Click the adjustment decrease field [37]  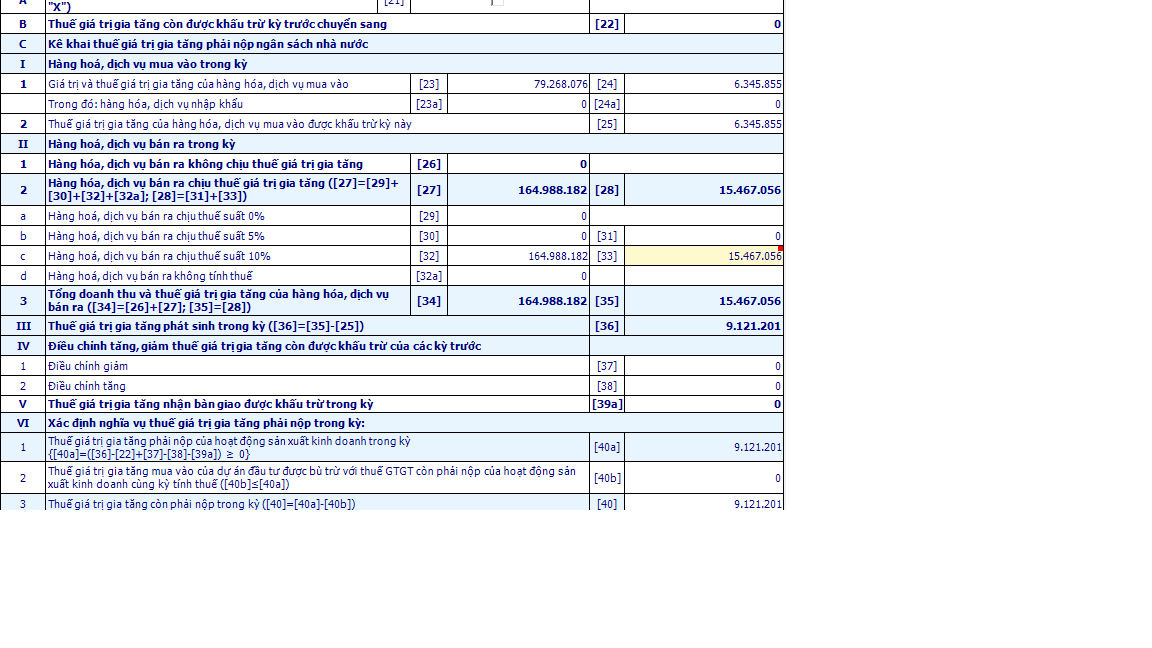[704, 366]
